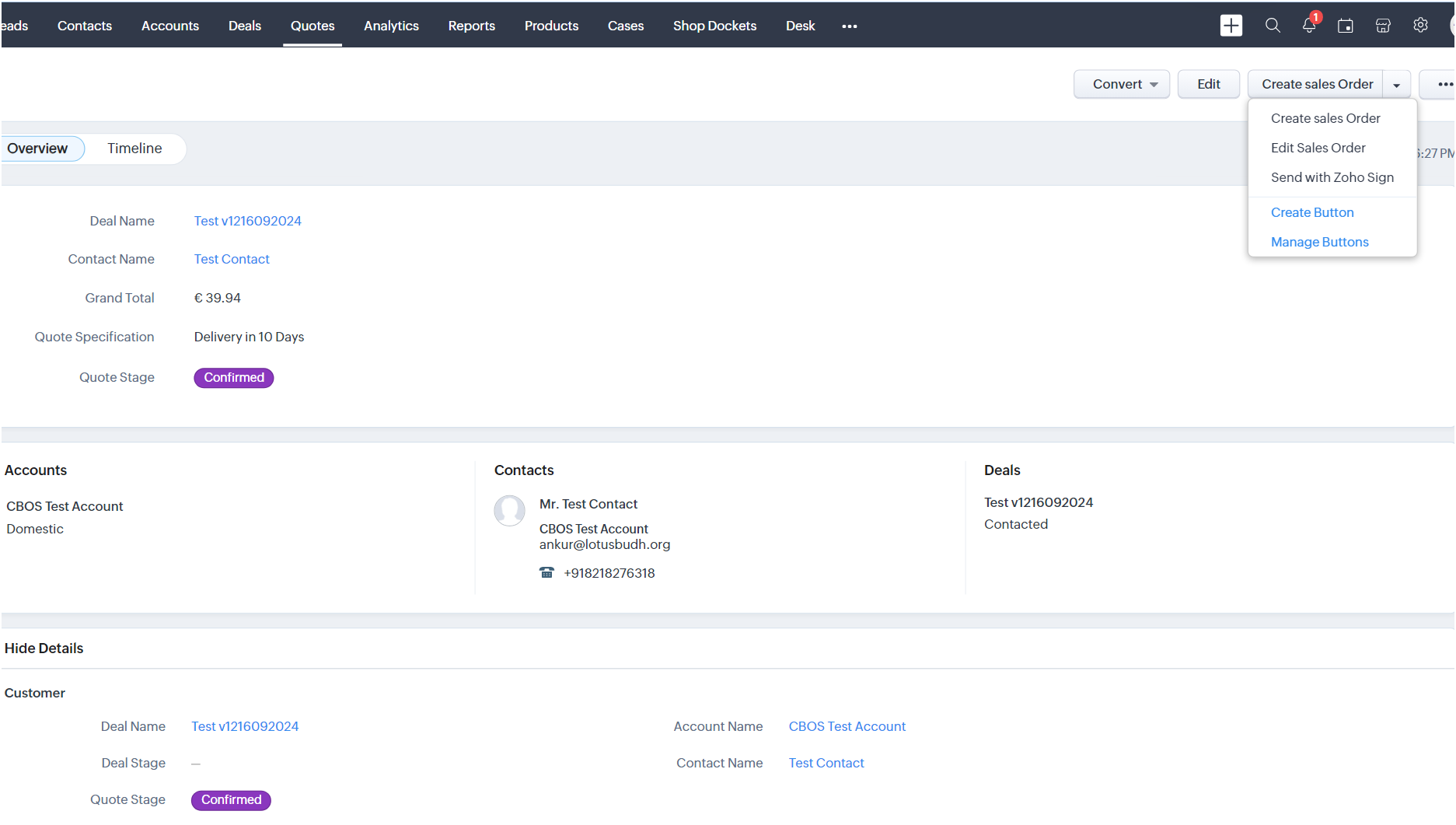1456x825 pixels.
Task: Switch to the Overview view
Action: (37, 149)
